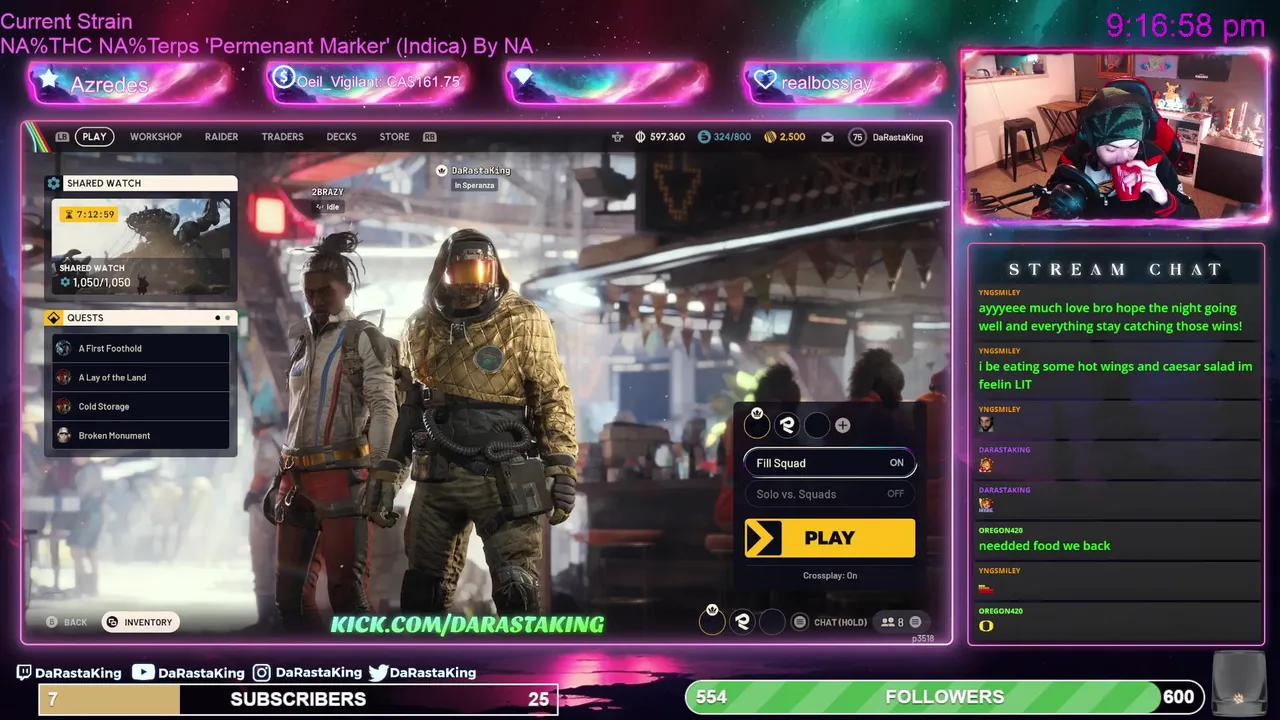Image resolution: width=1280 pixels, height=720 pixels.
Task: Toggle Solo vs. Squads setting
Action: click(829, 494)
